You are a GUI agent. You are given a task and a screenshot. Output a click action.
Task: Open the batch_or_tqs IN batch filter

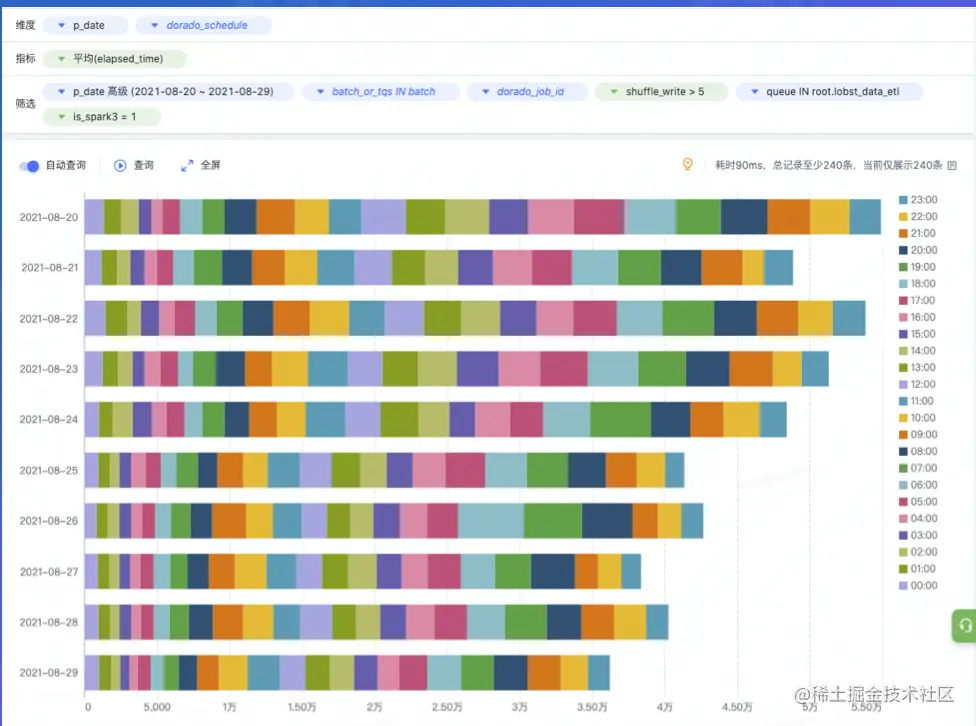[381, 92]
